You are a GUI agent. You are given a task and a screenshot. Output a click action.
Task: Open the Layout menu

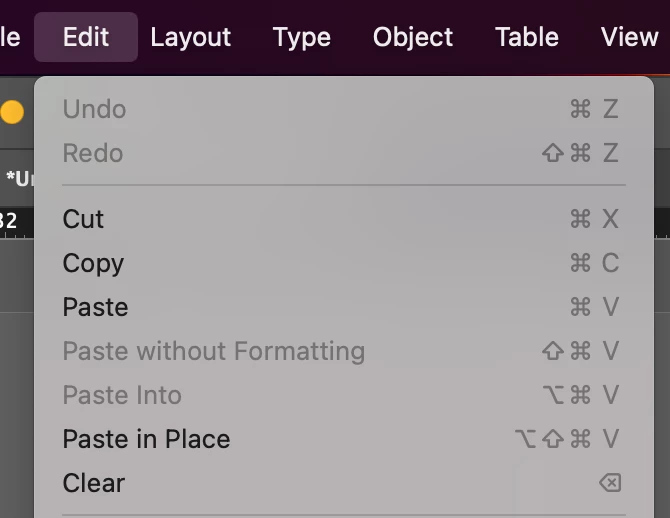(x=191, y=37)
